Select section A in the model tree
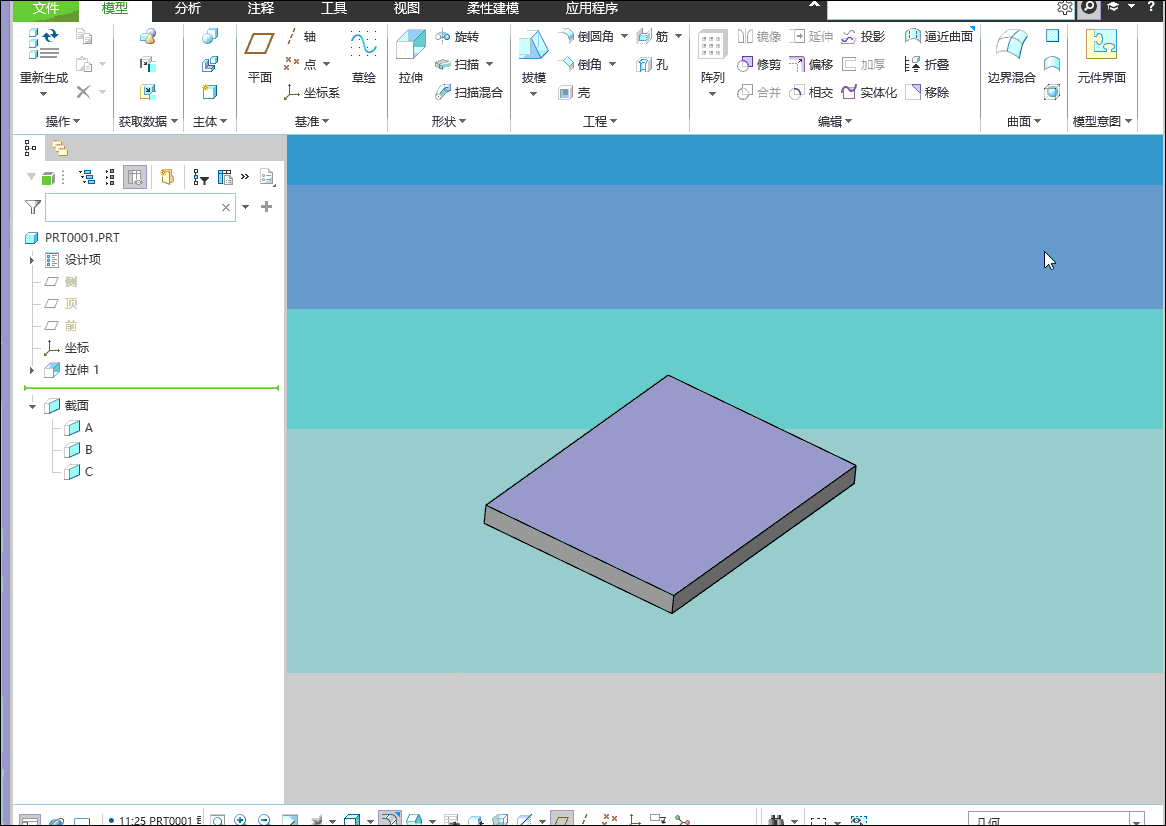Screen dimensions: 1166x826 click(88, 428)
